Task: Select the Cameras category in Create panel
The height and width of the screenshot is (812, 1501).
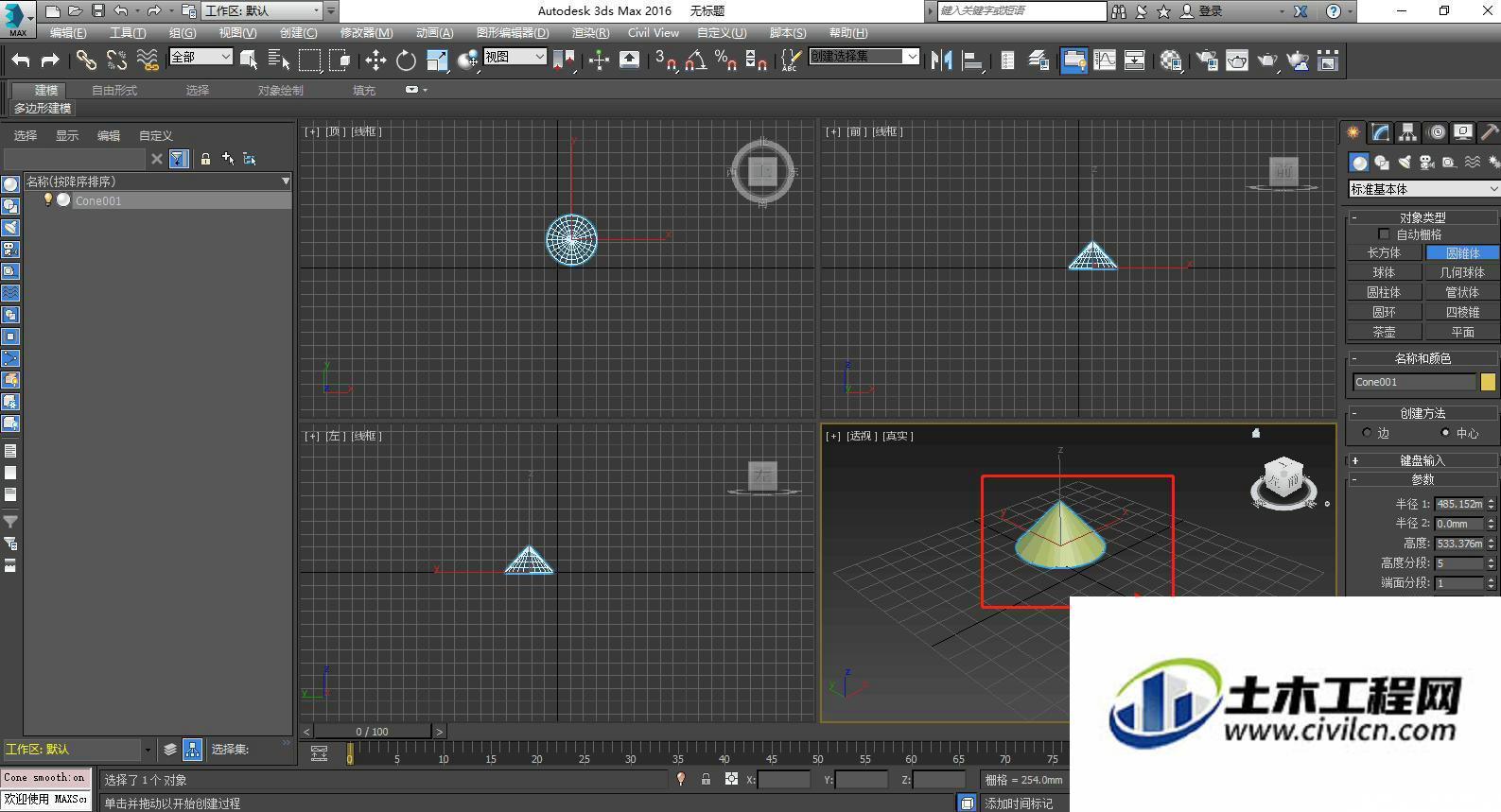Action: tap(1427, 163)
